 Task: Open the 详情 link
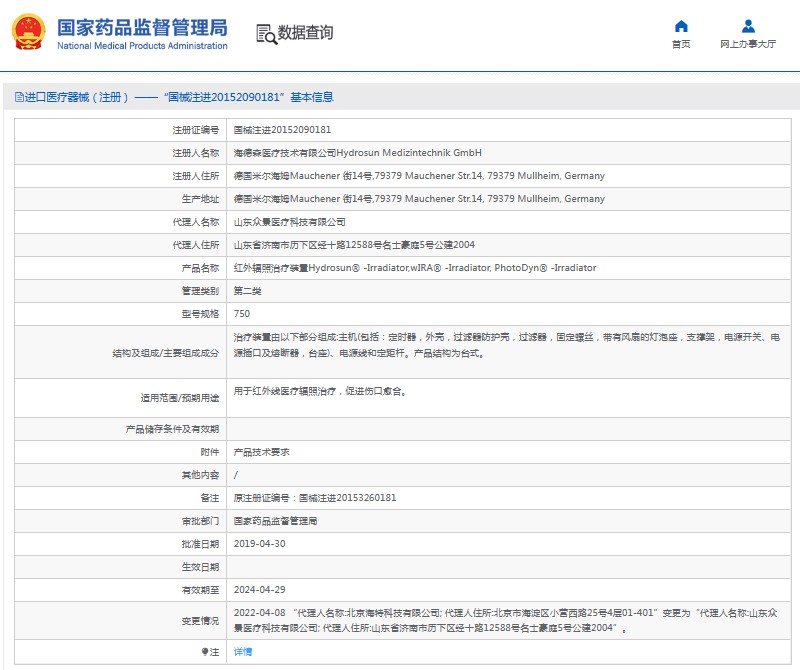click(x=243, y=652)
